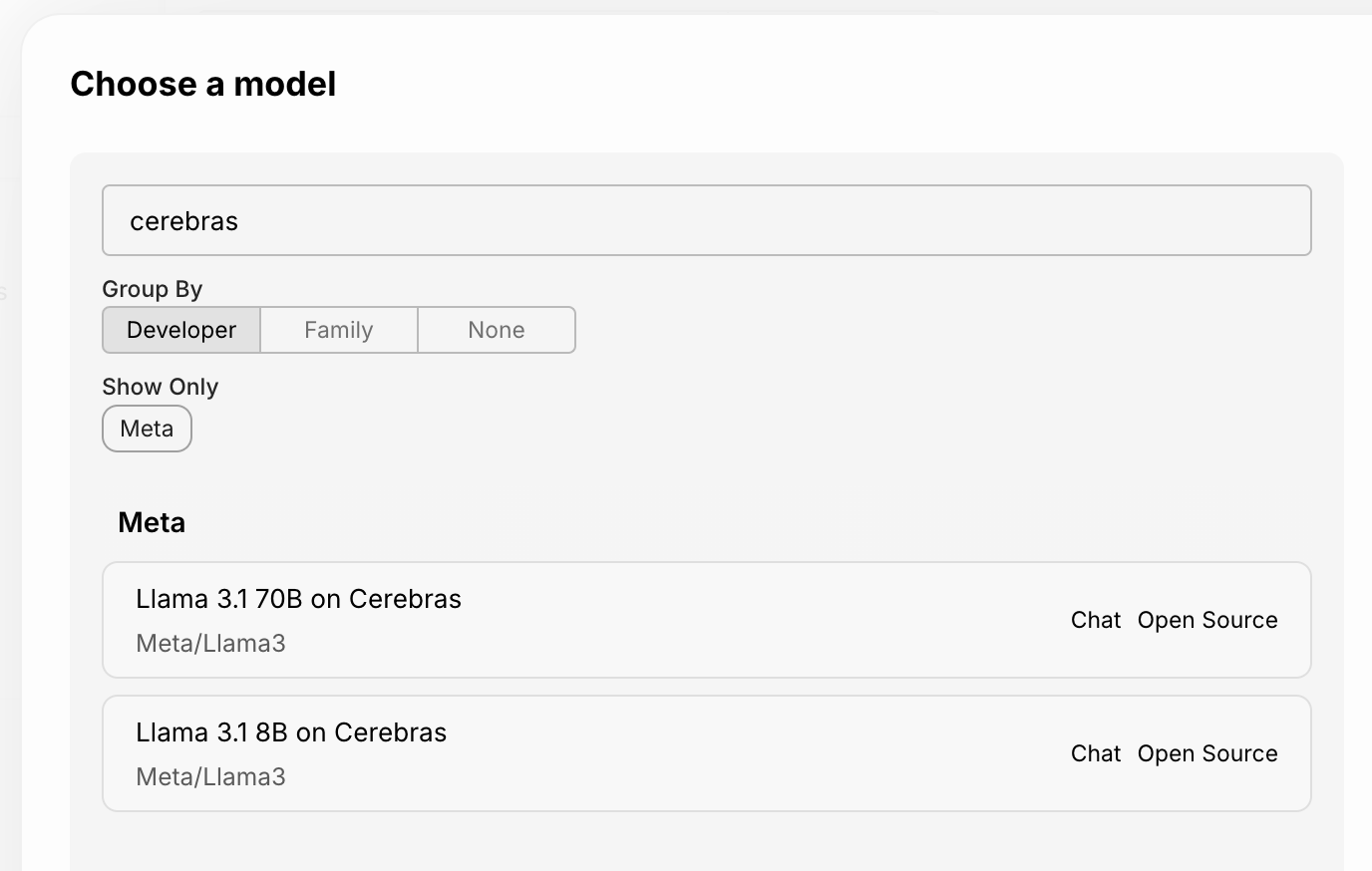Click the model search field containing "cerebras"
Screen dimensions: 1372x871
click(706, 220)
